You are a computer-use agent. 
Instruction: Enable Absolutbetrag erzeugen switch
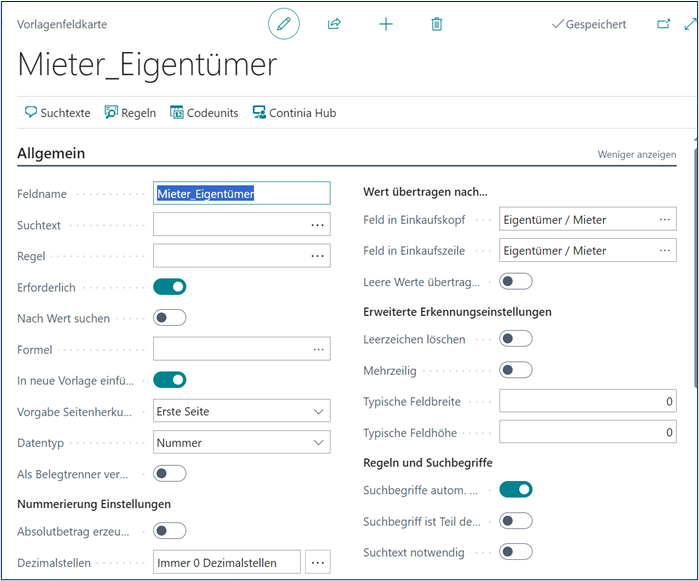point(169,531)
